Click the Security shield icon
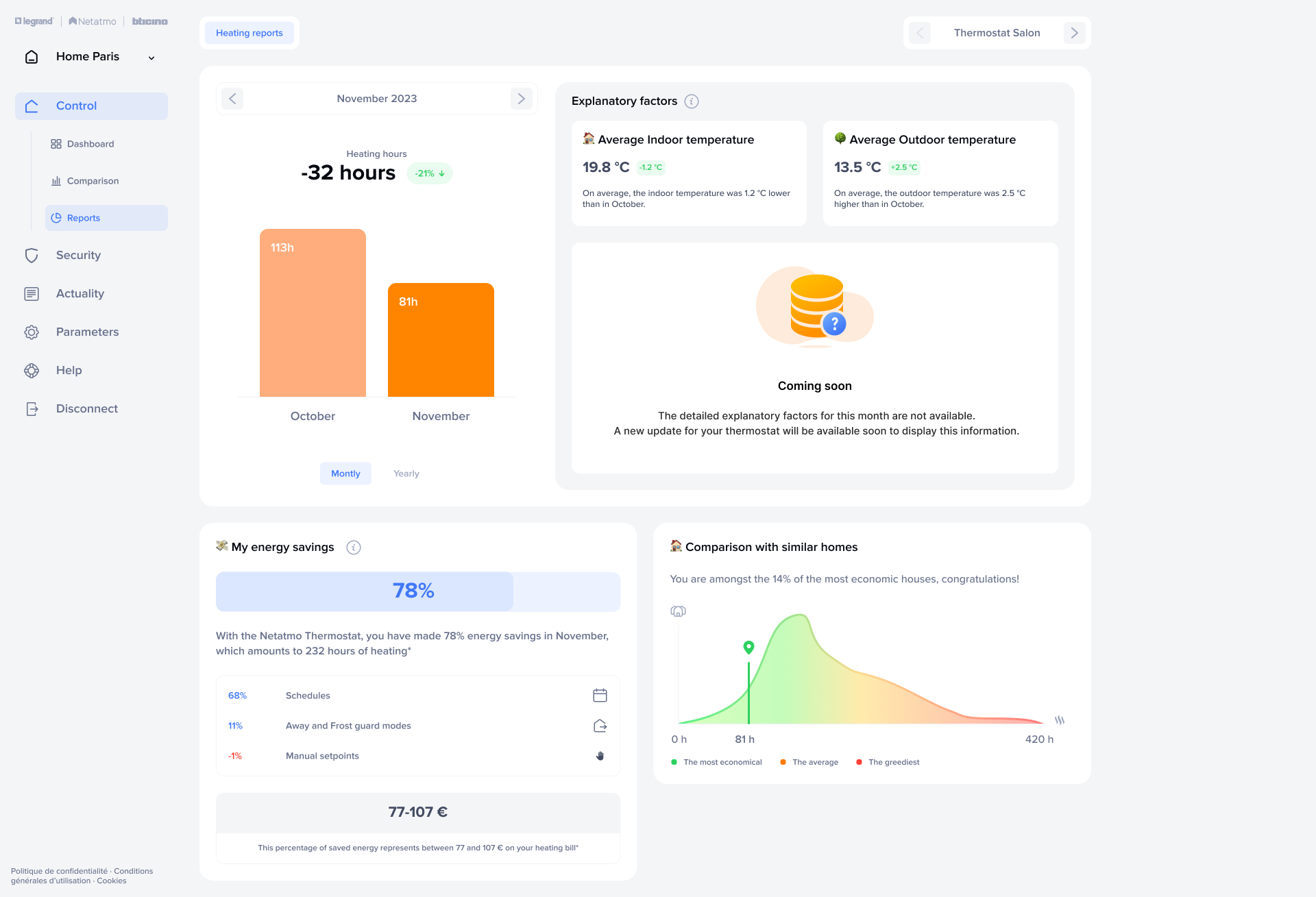The image size is (1316, 897). click(x=32, y=256)
